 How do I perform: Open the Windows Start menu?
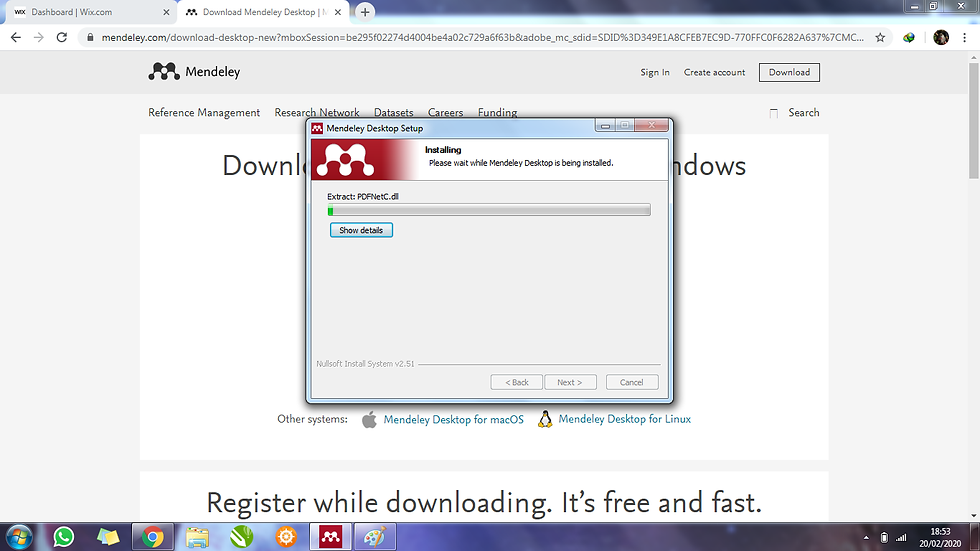(19, 537)
